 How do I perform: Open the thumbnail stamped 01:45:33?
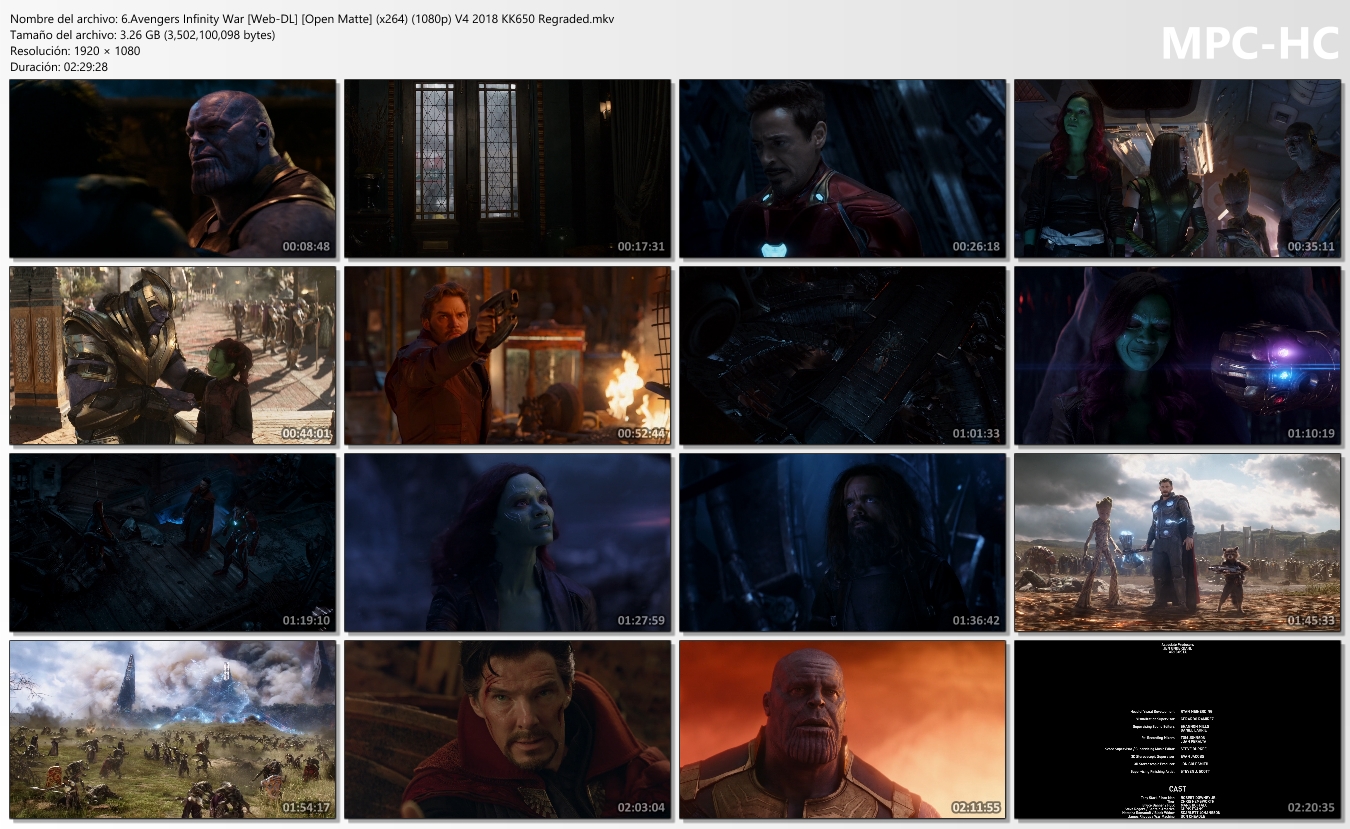pyautogui.click(x=1177, y=542)
